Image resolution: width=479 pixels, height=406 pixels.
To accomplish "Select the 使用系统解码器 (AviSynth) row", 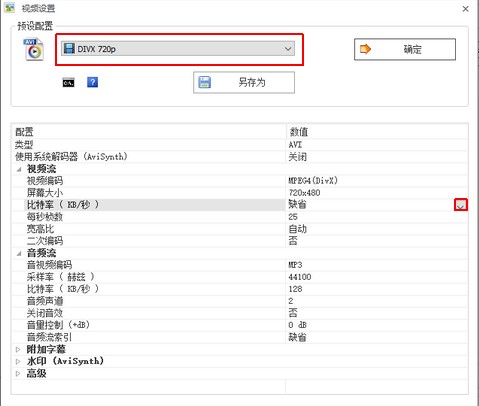I will tap(240, 157).
